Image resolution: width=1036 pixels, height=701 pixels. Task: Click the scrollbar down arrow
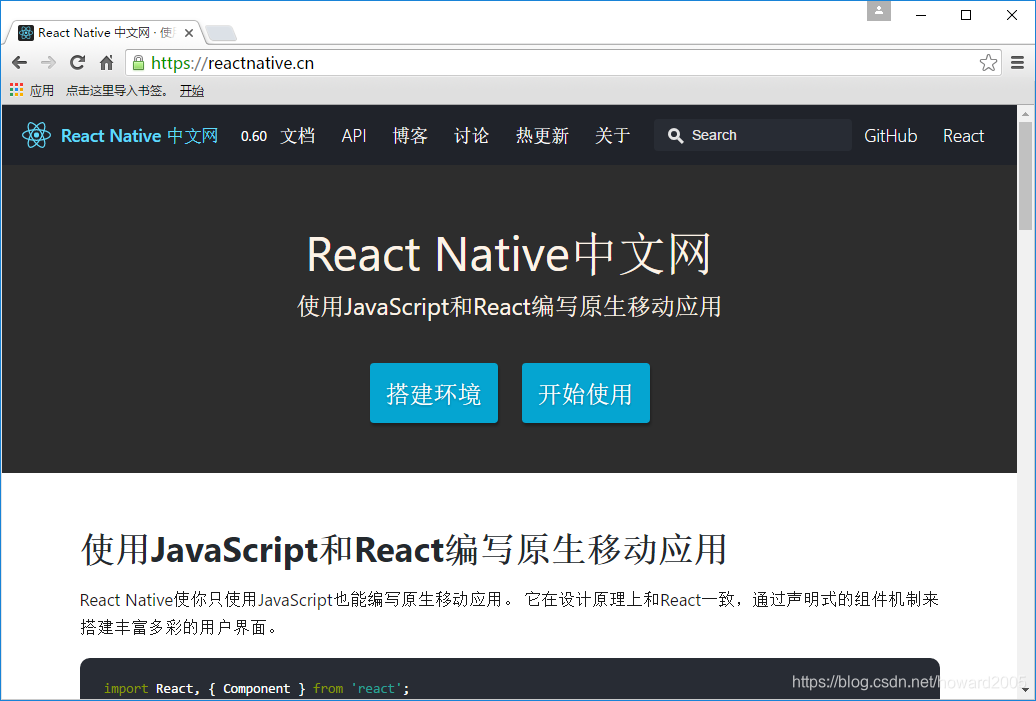(1025, 692)
